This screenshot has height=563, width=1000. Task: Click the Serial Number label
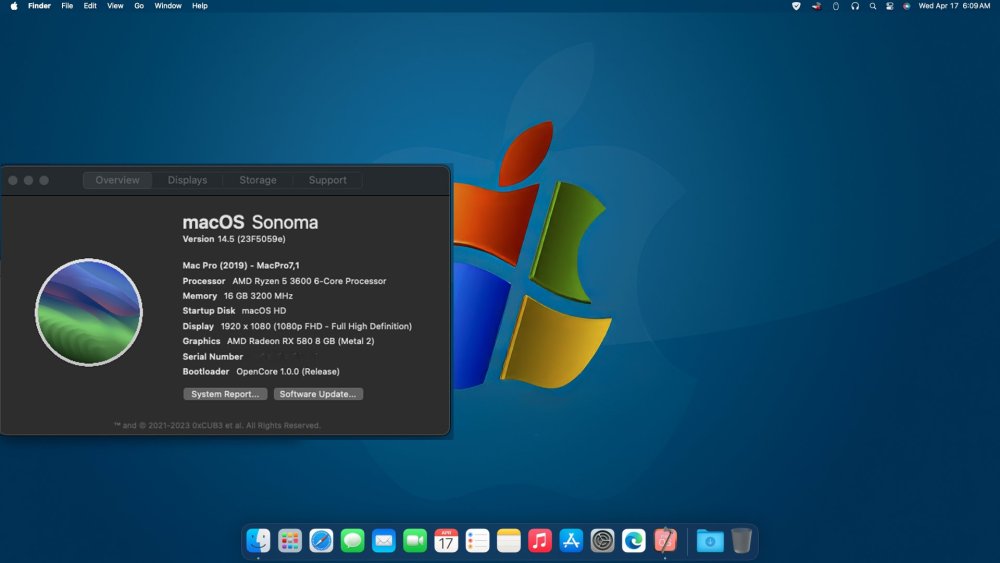(x=212, y=356)
